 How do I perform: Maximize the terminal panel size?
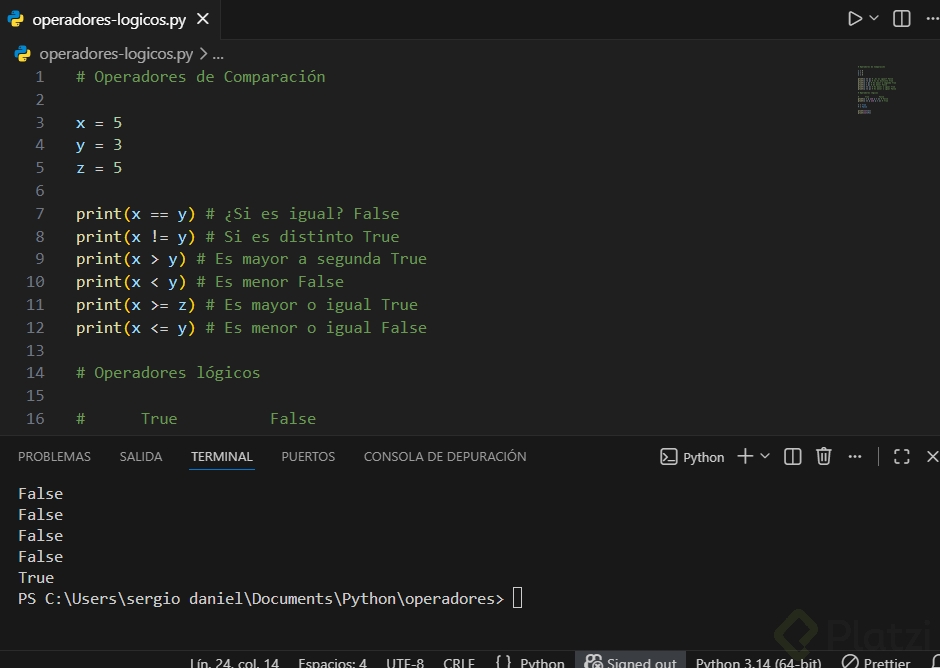[x=902, y=457]
